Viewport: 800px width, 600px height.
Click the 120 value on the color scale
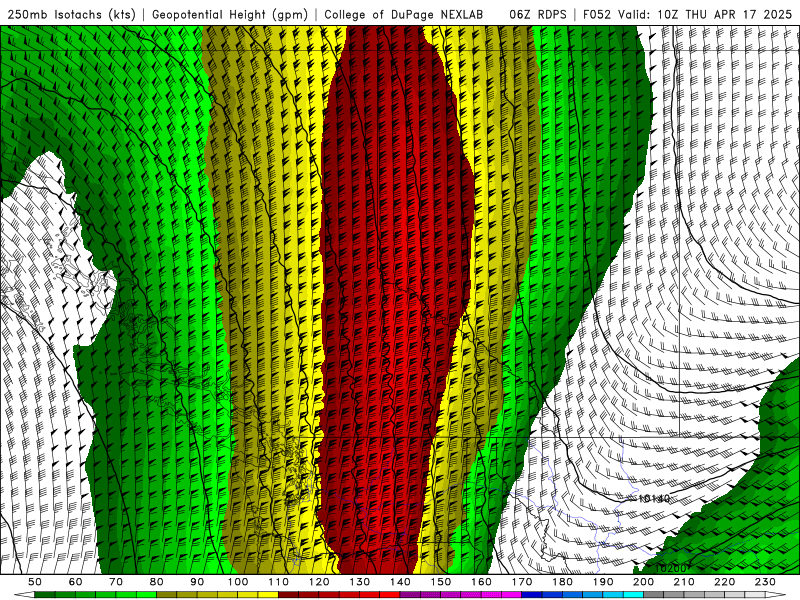coord(319,582)
